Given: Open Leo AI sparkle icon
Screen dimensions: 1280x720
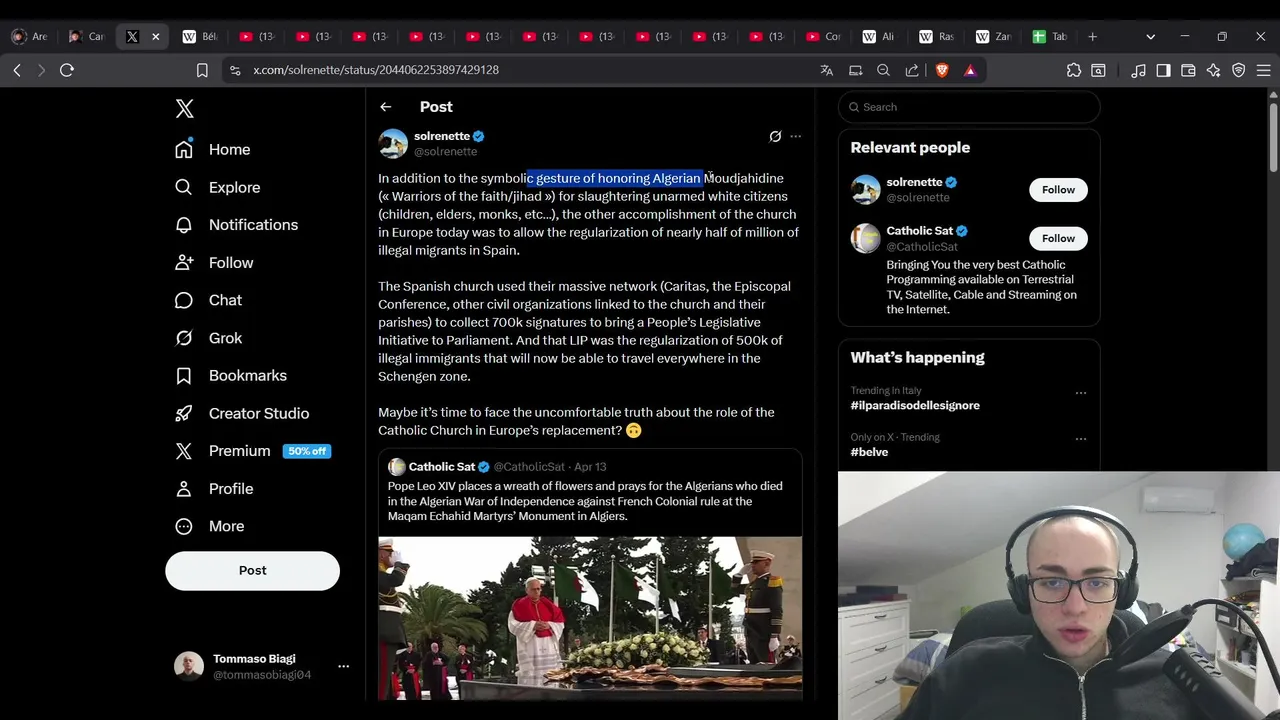Looking at the screenshot, I should click(x=1213, y=70).
